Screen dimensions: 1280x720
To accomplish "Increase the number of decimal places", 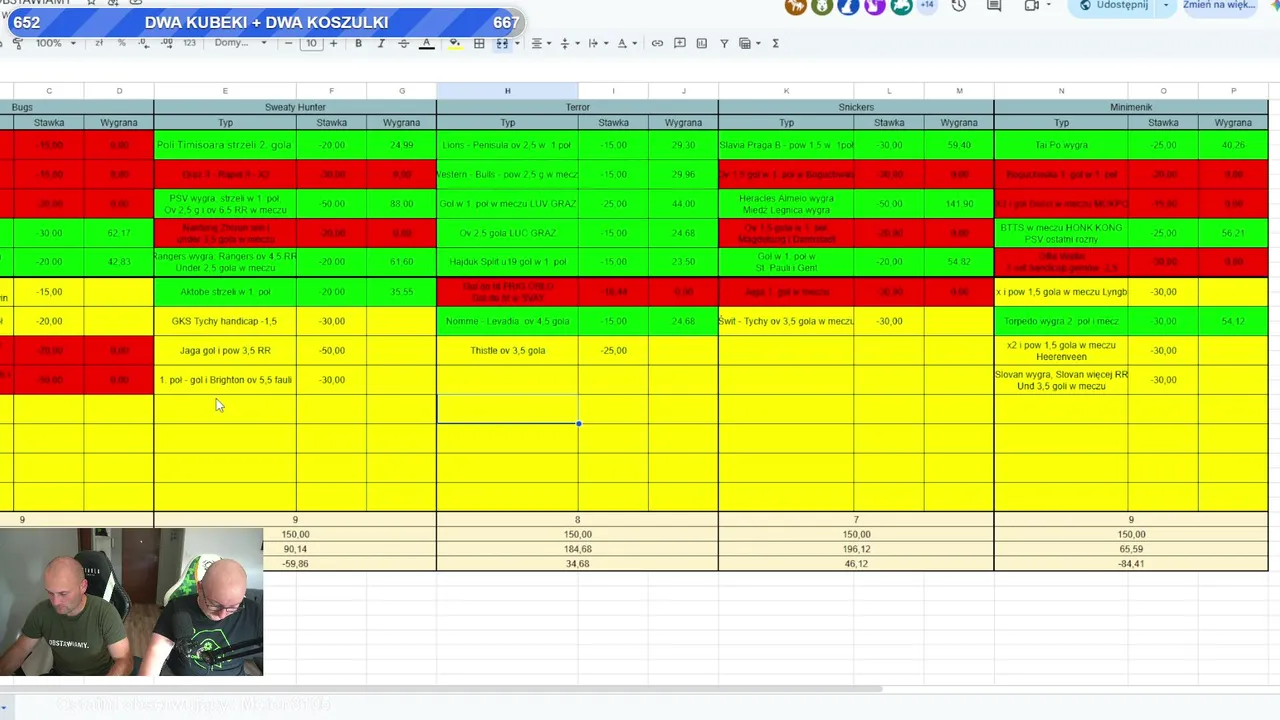I will pos(166,44).
